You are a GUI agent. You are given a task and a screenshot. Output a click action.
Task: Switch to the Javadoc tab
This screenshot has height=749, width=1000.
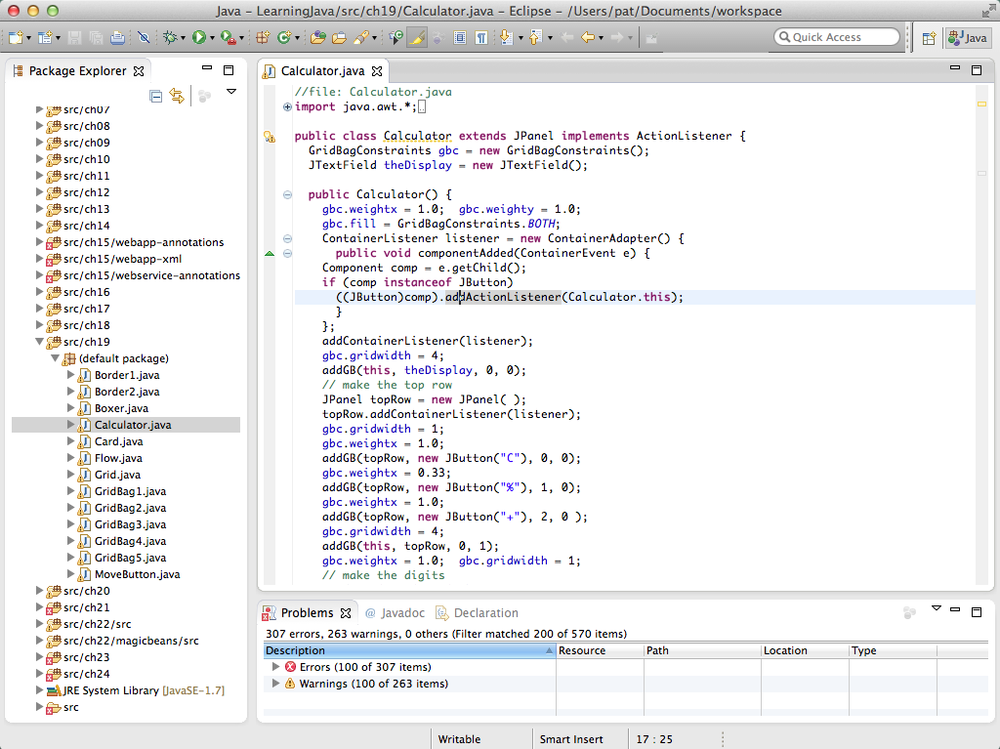[395, 613]
